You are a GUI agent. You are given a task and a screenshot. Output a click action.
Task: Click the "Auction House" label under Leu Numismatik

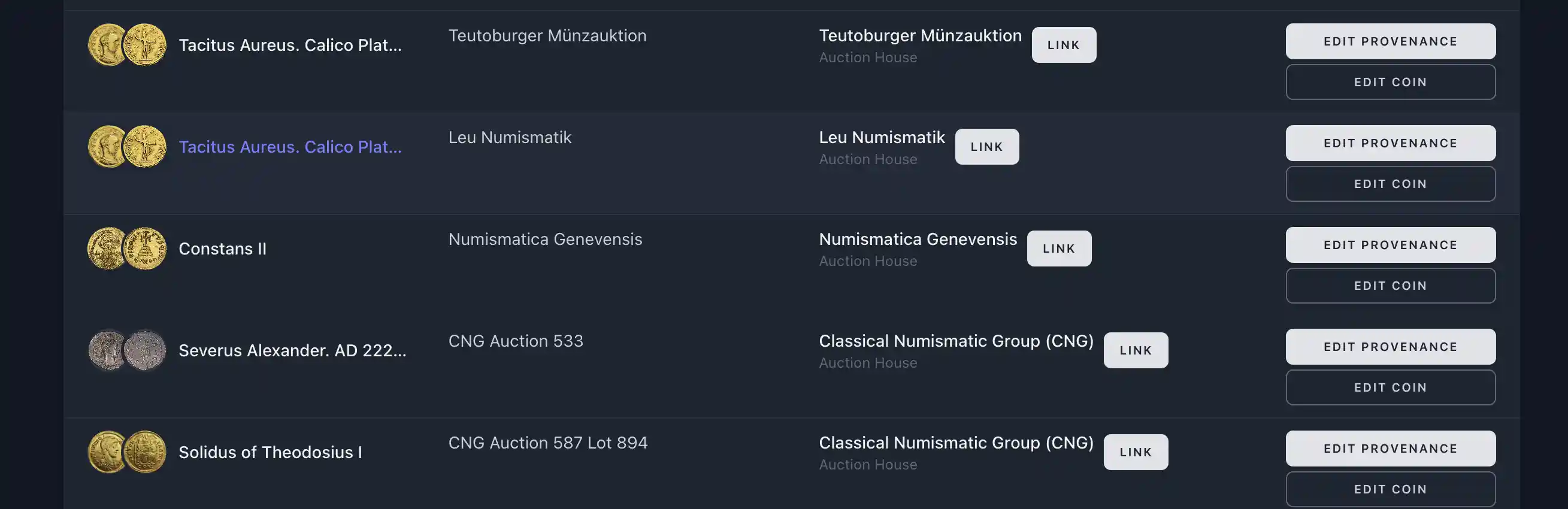(x=867, y=159)
